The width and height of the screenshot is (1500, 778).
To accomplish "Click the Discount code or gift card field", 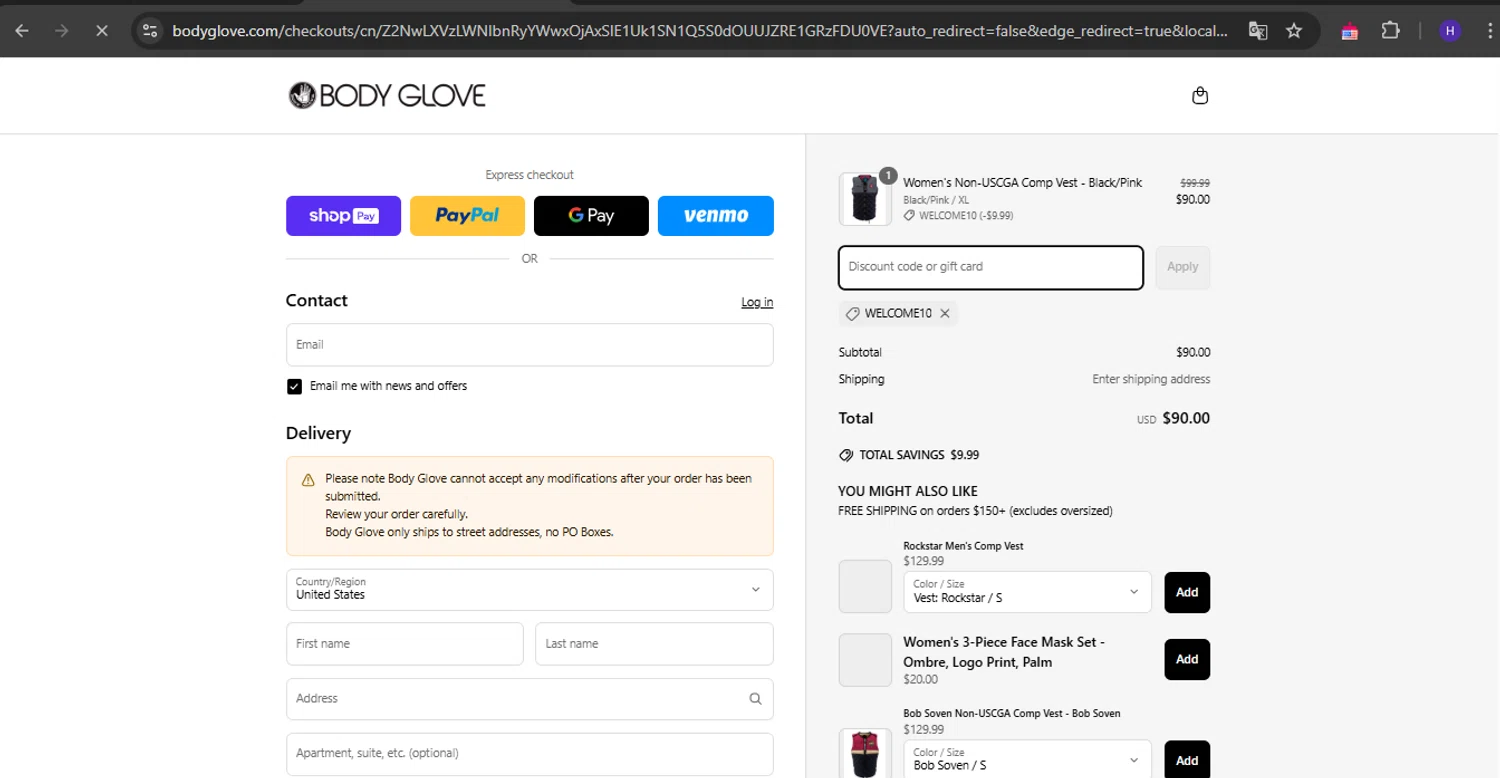I will pos(991,267).
